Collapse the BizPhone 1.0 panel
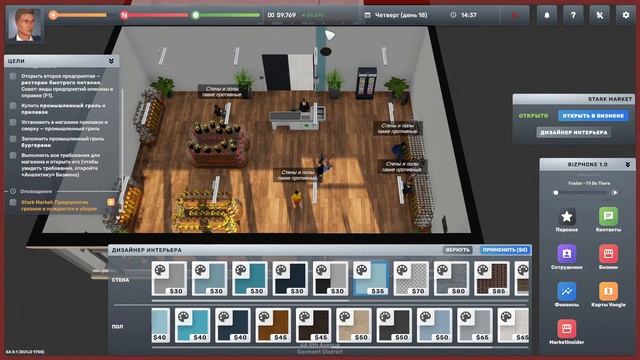640x360 pixels. (x=628, y=164)
